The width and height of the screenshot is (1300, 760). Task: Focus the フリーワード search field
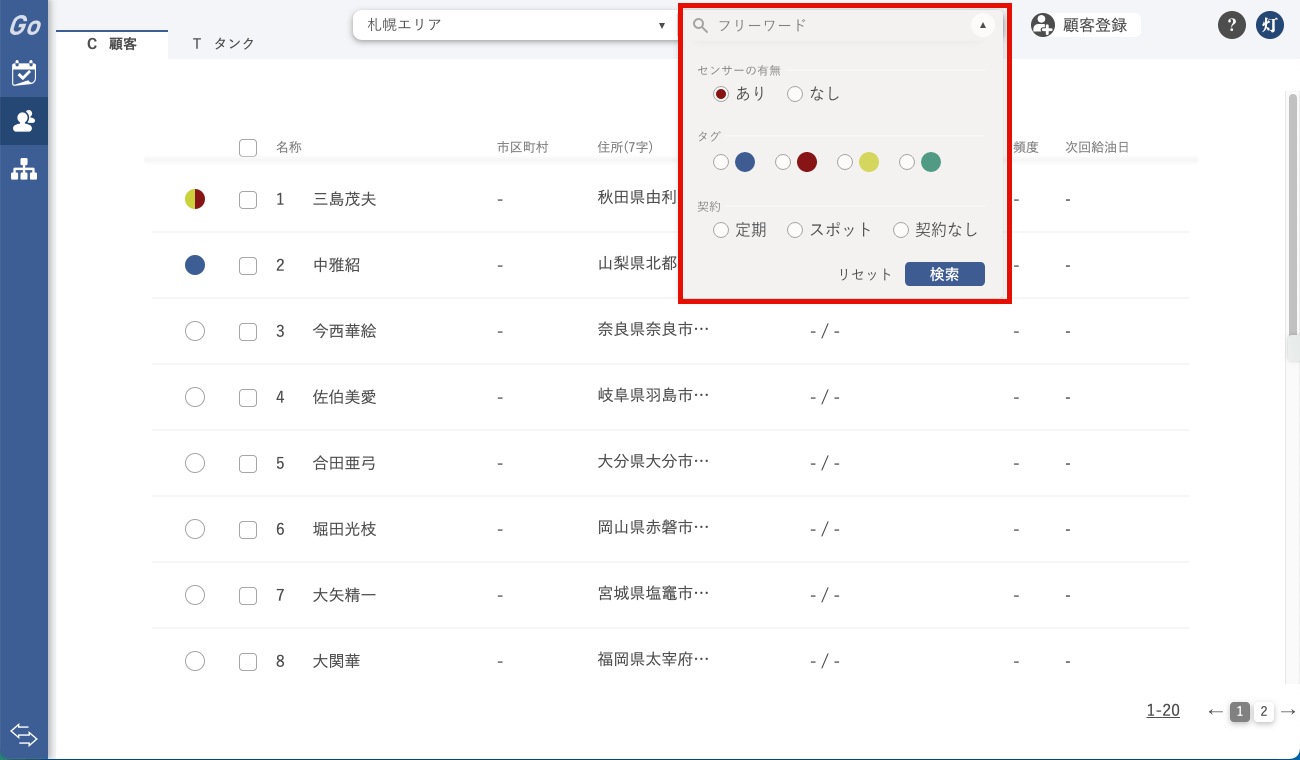point(840,25)
